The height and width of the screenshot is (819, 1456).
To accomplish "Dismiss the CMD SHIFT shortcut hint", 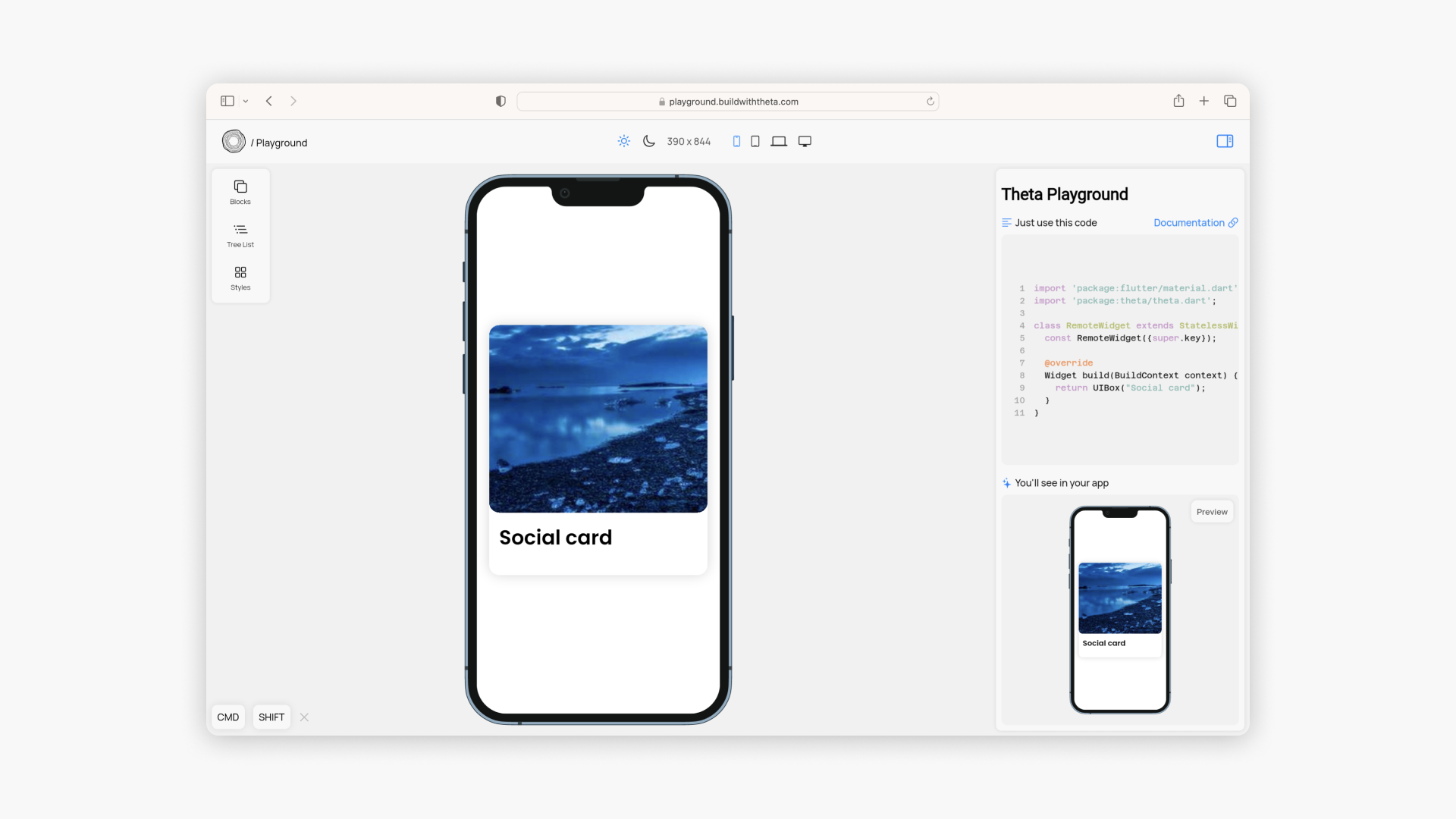I will [304, 717].
